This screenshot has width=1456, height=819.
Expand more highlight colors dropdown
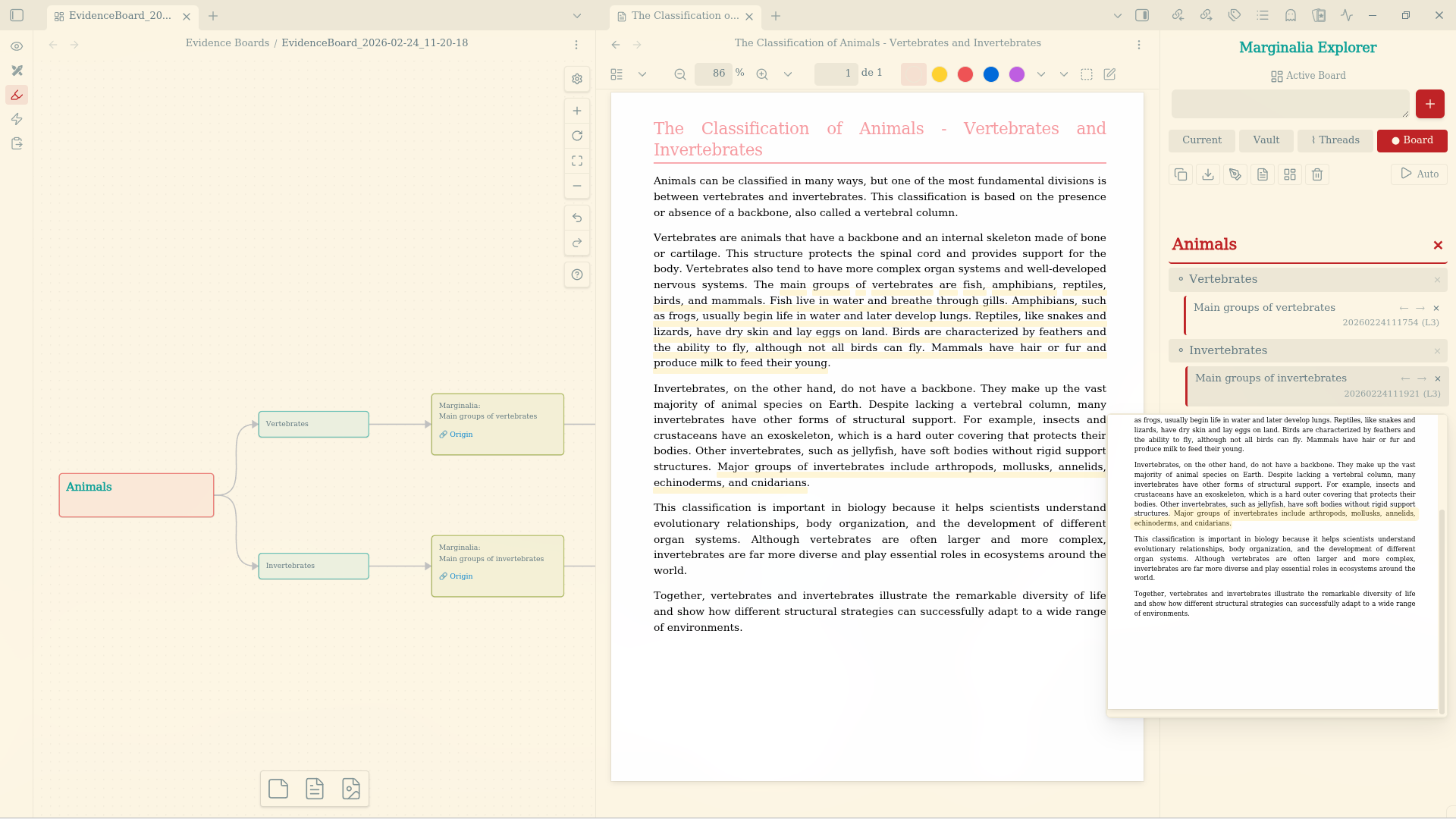[1041, 74]
